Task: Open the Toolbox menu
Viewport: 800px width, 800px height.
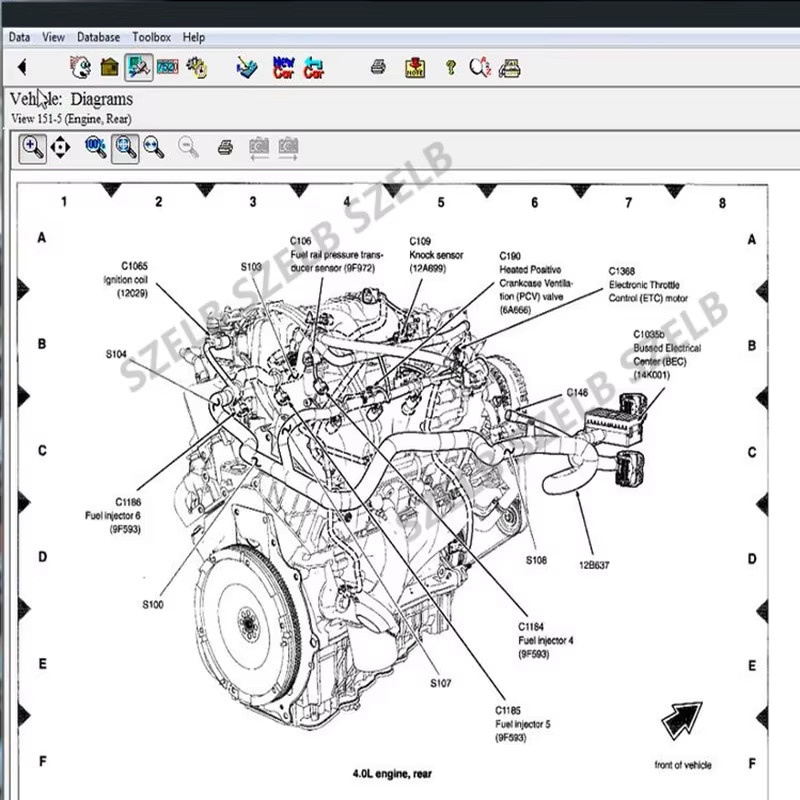Action: [x=152, y=37]
